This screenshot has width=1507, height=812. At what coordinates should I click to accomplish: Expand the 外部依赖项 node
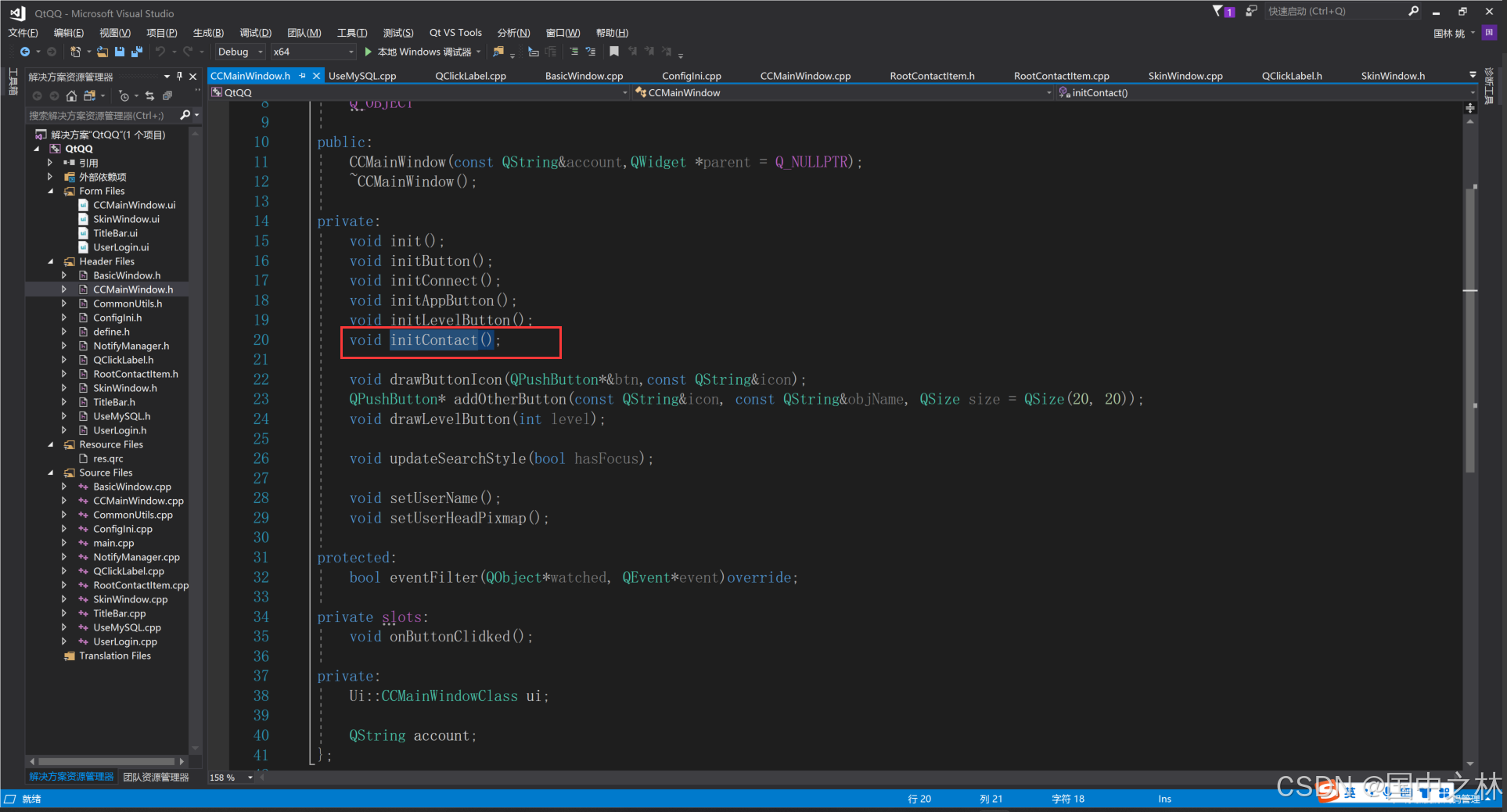pos(51,177)
